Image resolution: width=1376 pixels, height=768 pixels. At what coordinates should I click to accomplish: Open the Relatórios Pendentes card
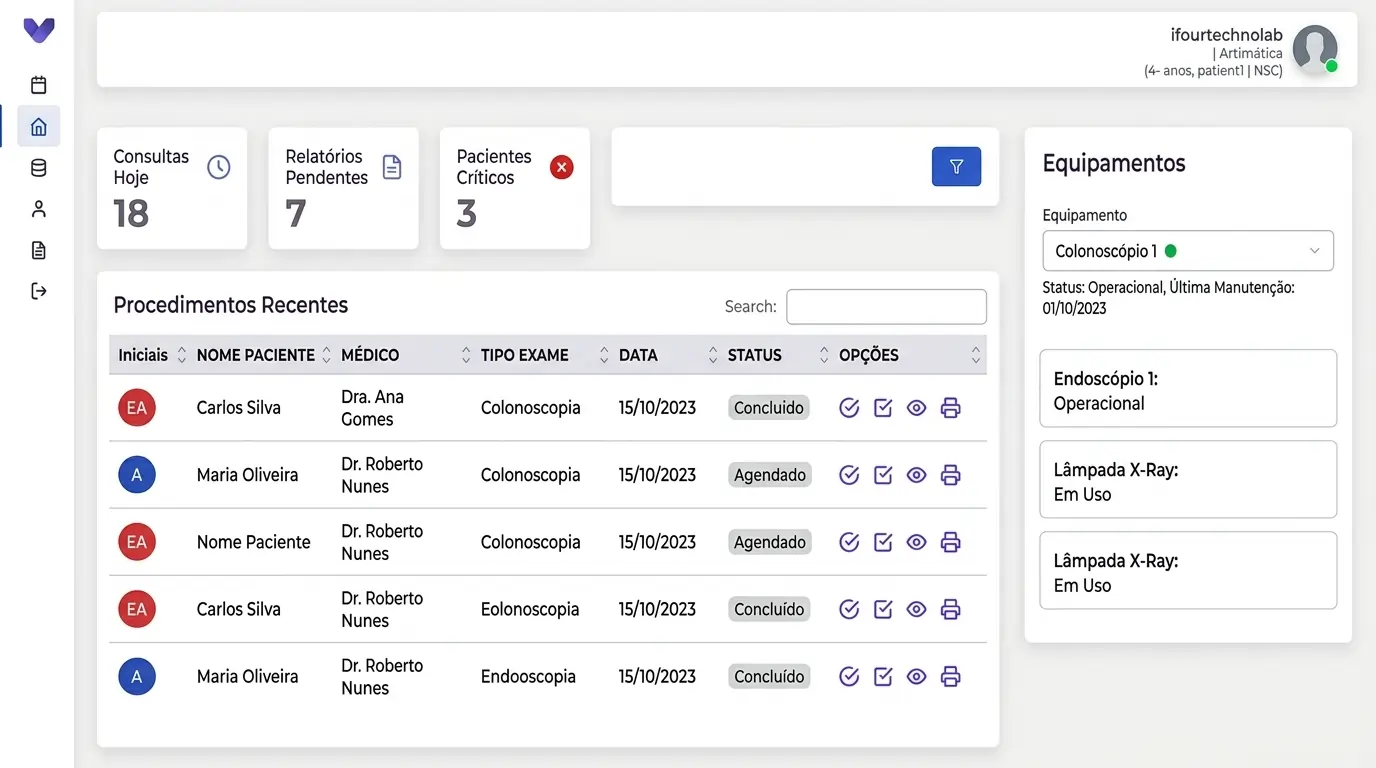343,188
